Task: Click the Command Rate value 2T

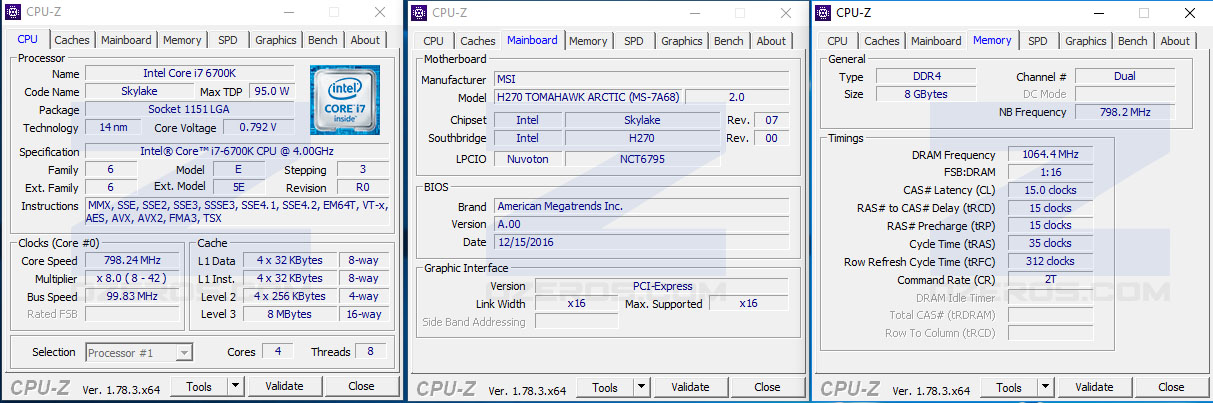Action: coord(1050,280)
